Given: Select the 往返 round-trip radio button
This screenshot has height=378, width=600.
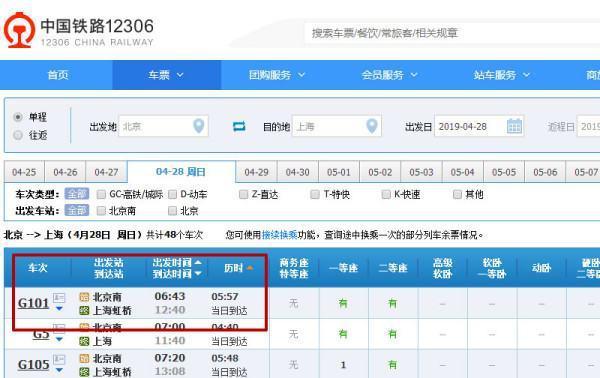Looking at the screenshot, I should point(18,135).
